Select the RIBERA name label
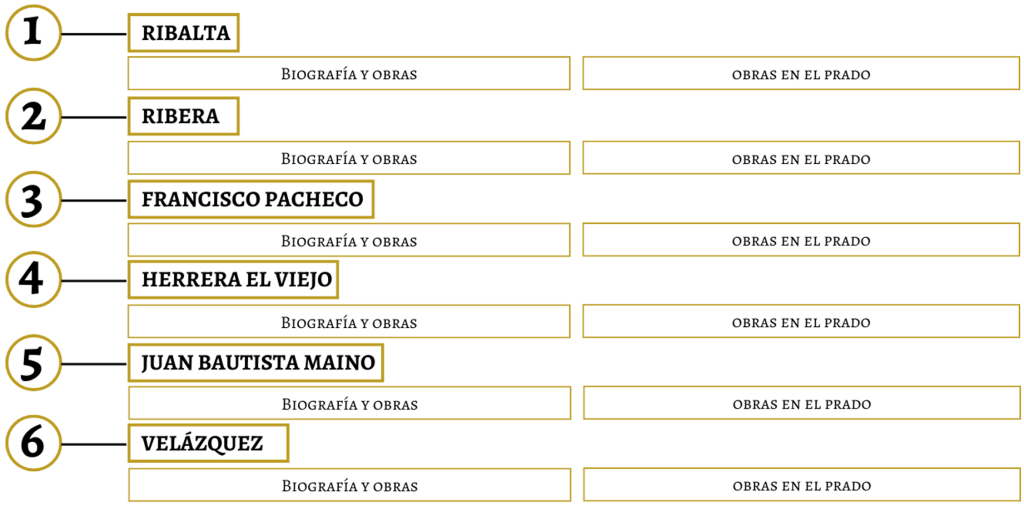This screenshot has width=1024, height=506. pos(183,116)
